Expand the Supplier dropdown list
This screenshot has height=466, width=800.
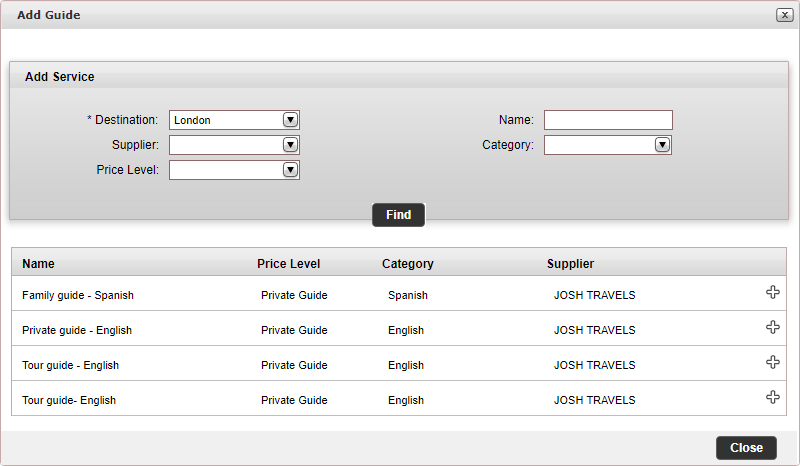[290, 145]
